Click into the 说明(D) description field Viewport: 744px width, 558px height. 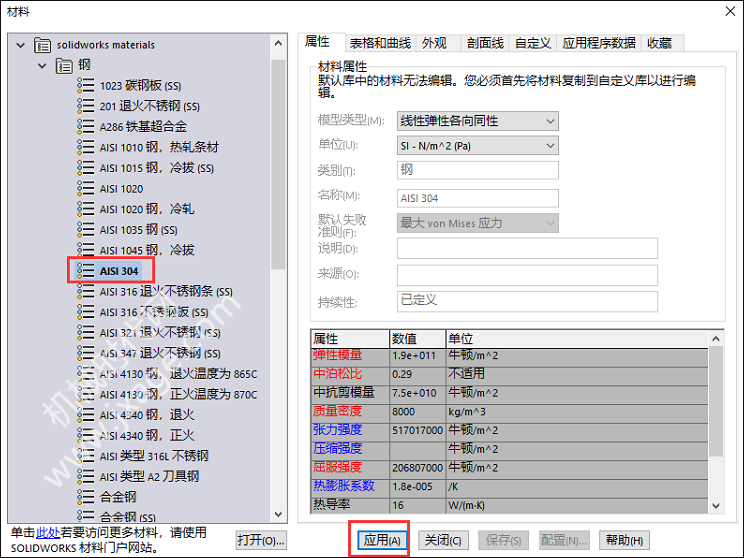pyautogui.click(x=527, y=248)
